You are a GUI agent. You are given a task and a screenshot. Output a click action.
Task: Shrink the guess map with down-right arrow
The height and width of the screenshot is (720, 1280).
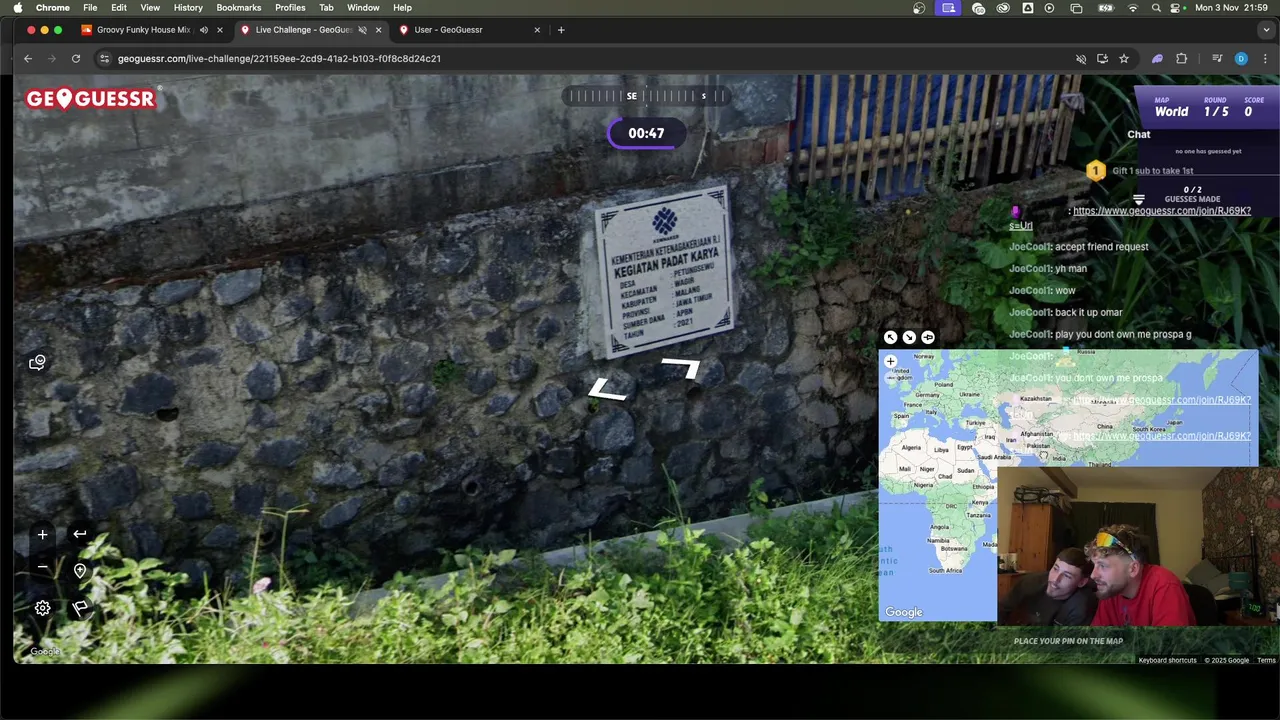909,337
